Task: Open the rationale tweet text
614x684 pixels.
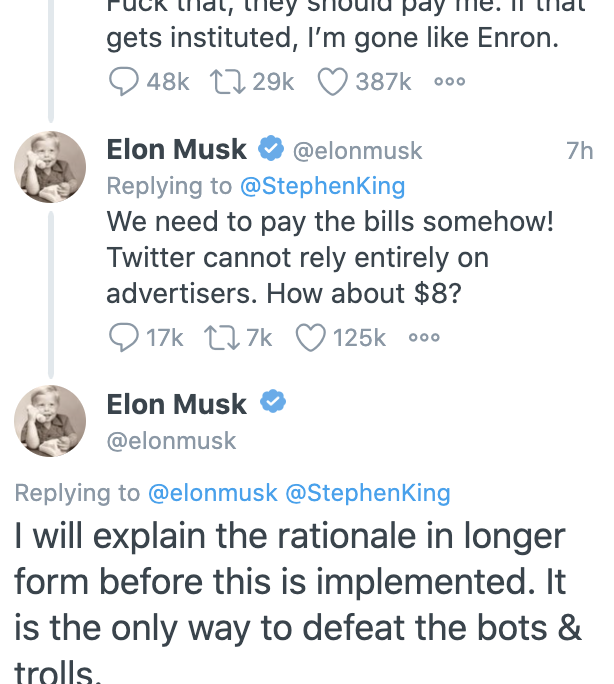Action: click(x=290, y=590)
